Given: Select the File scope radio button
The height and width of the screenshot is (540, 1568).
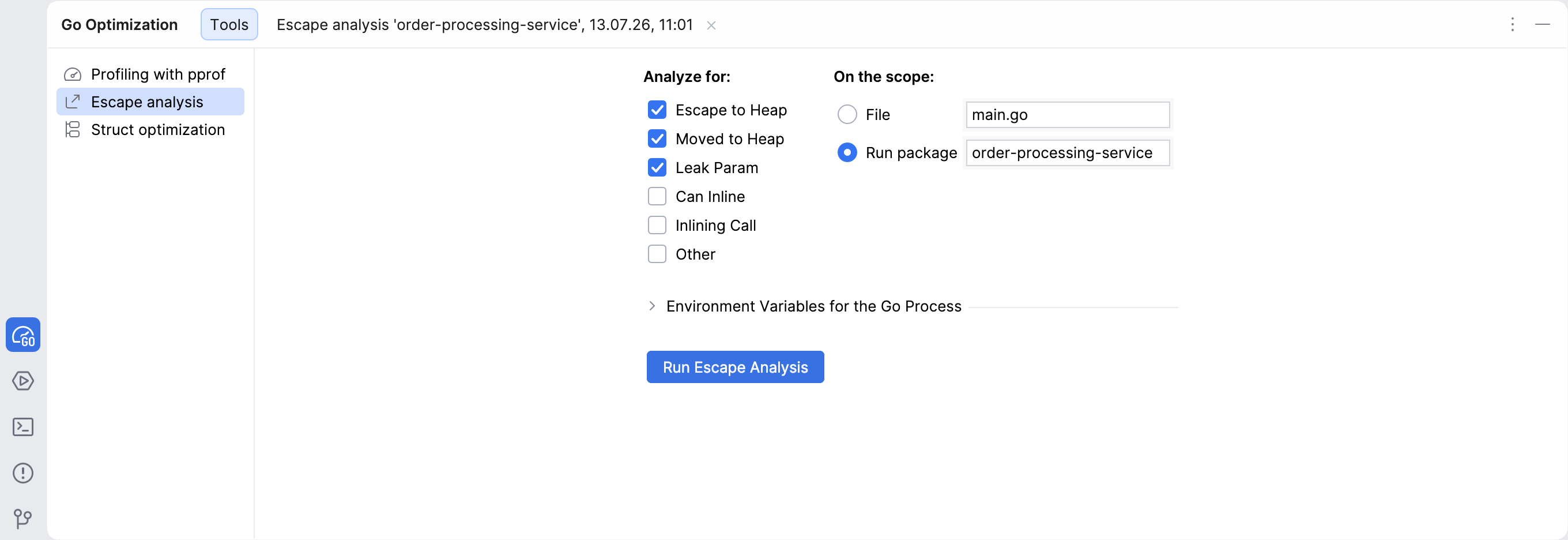Looking at the screenshot, I should point(847,115).
